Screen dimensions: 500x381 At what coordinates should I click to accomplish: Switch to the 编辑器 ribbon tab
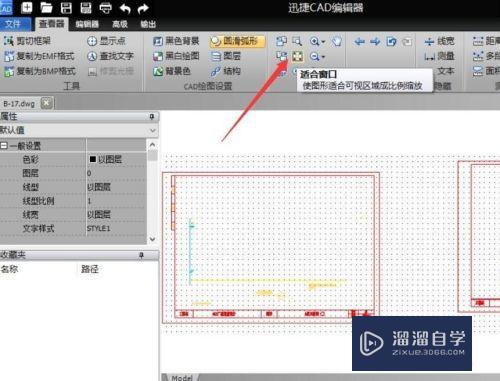click(87, 24)
